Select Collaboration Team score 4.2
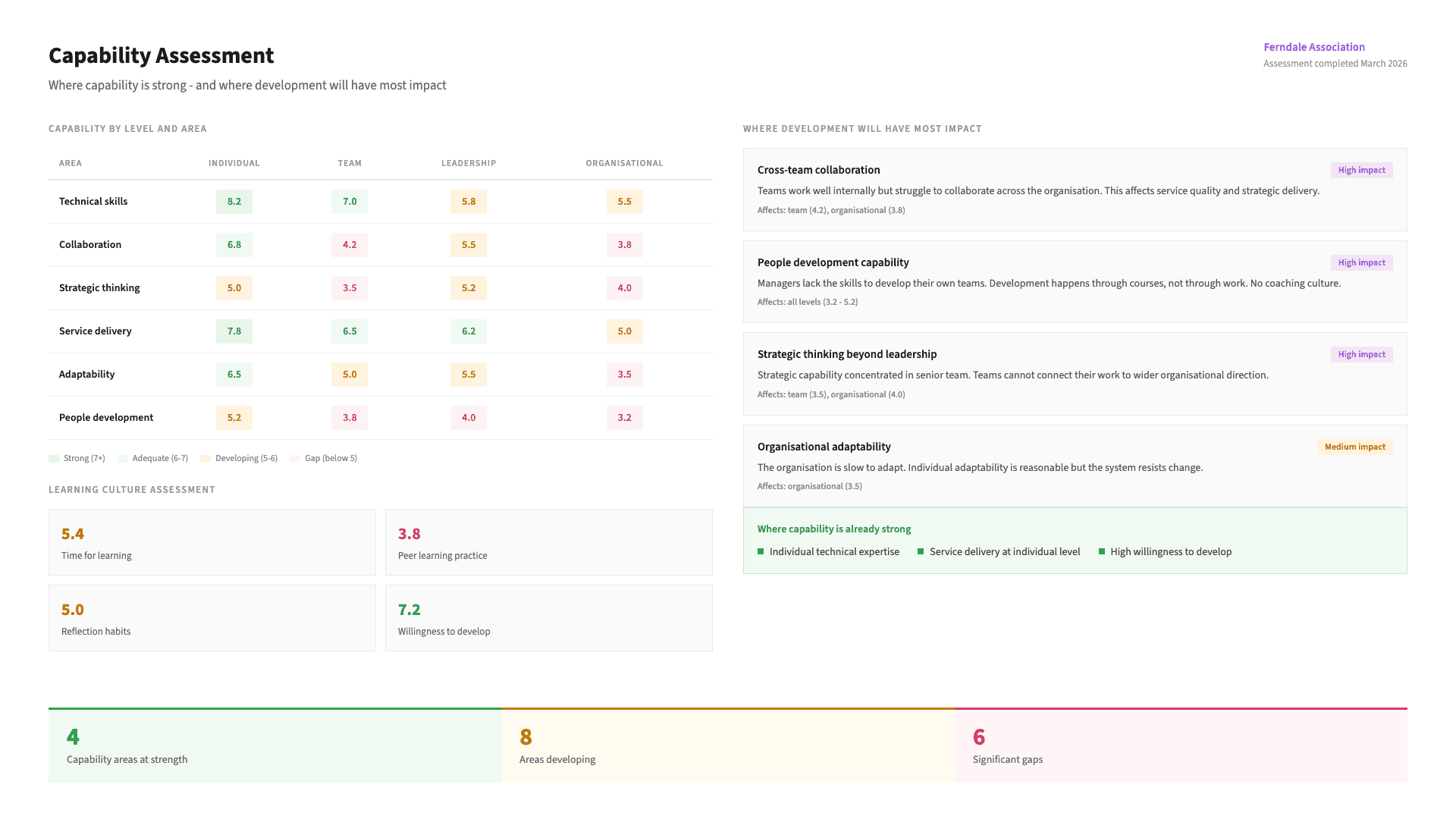 click(x=349, y=245)
